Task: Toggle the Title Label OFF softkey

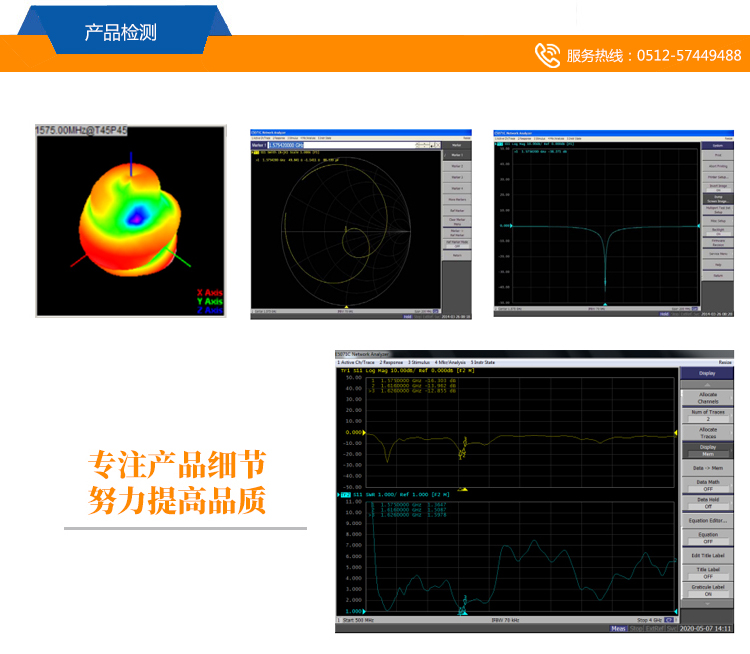Action: coord(707,573)
